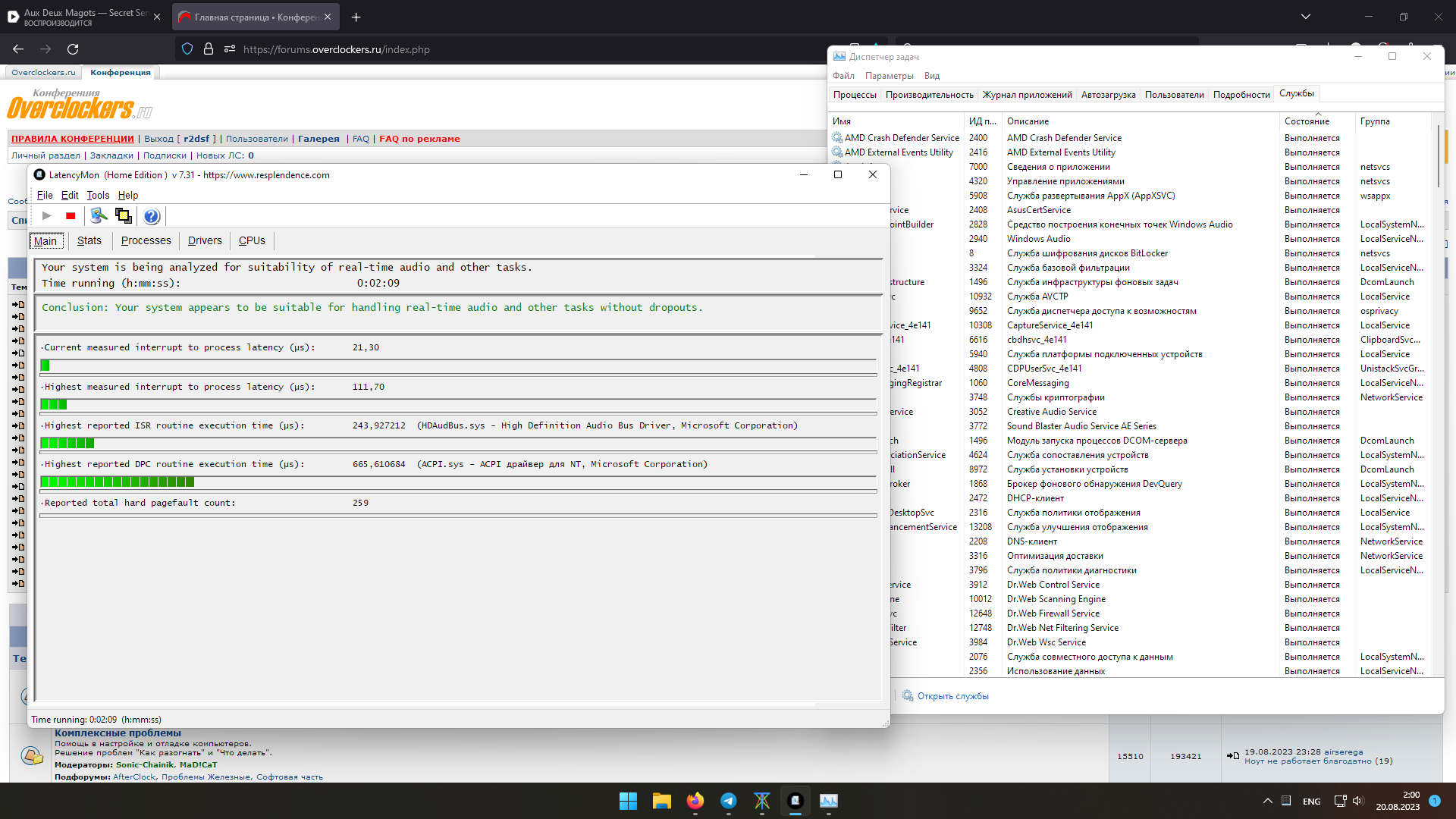Show hidden system tray icons chevron

coord(1267,801)
